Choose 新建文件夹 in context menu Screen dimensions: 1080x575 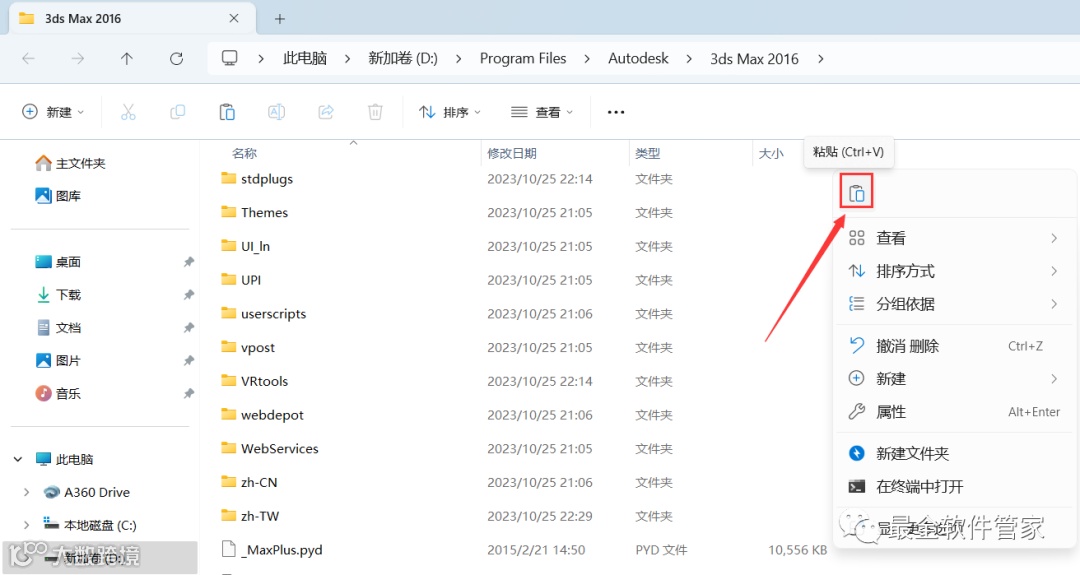point(954,453)
